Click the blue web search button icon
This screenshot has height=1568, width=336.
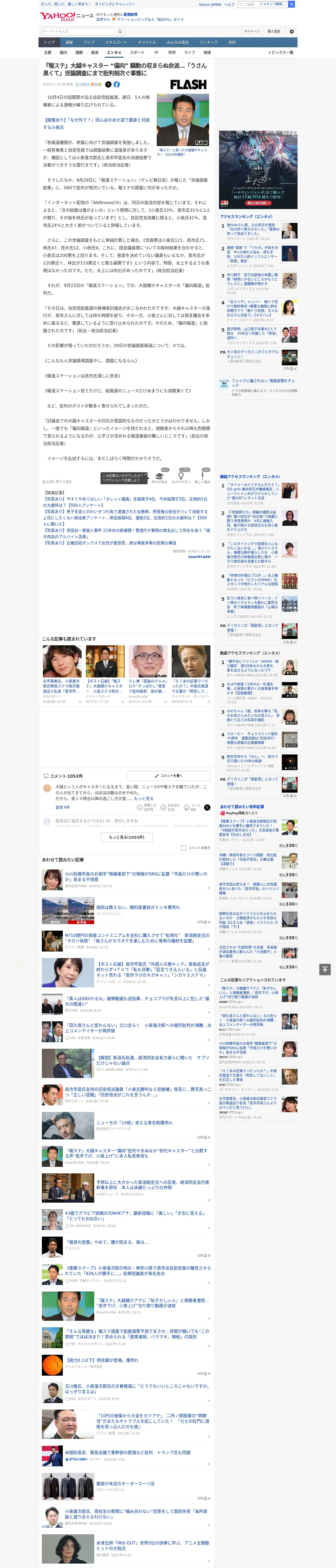[x=292, y=4]
